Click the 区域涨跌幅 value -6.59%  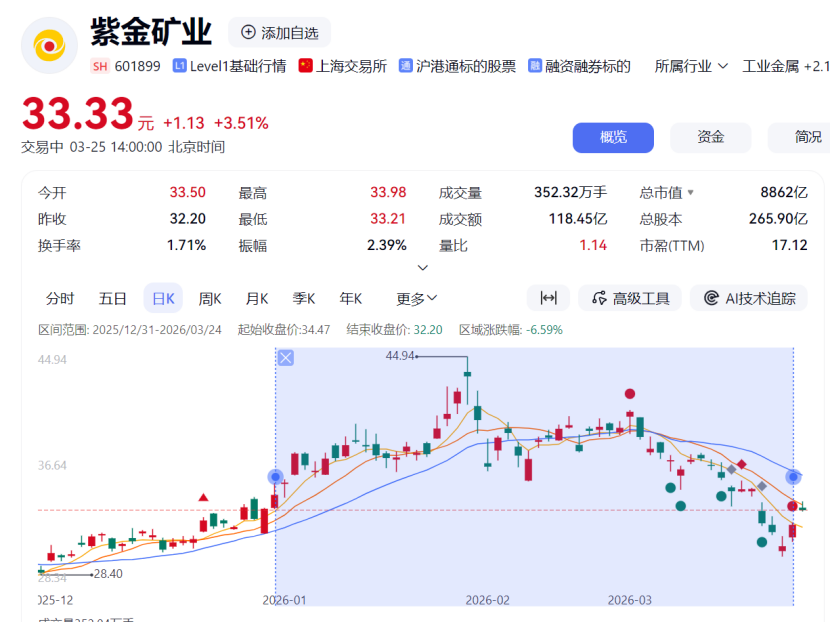coord(544,330)
